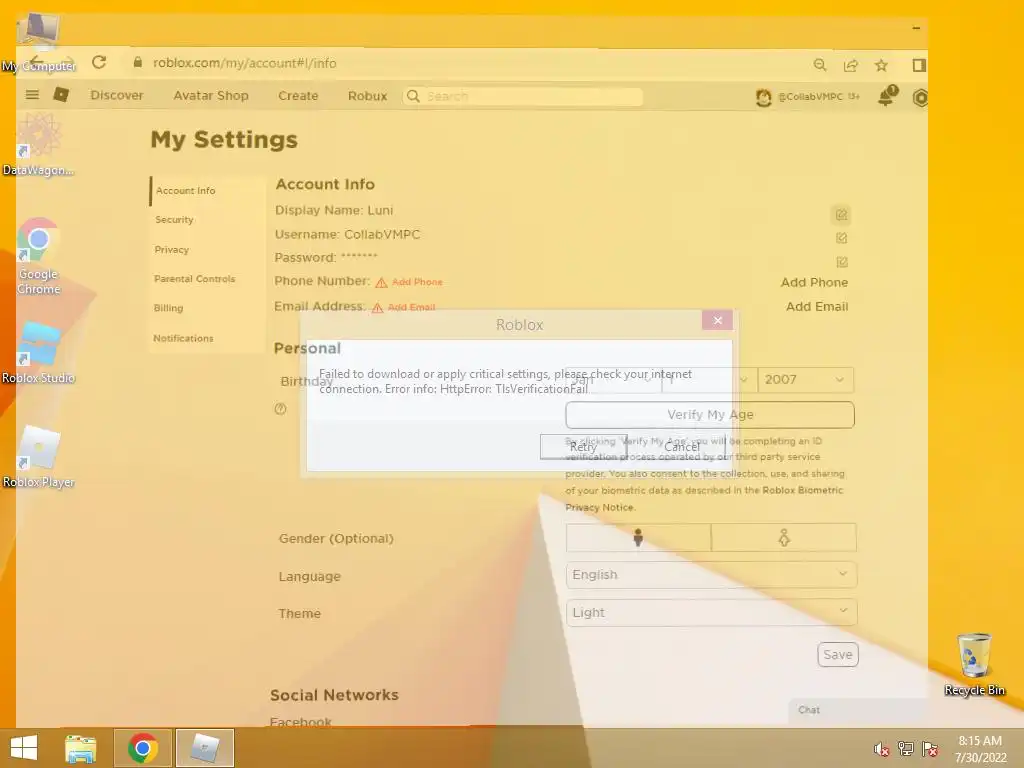Click Add Email button on right
Screen dimensions: 1024x768
click(817, 306)
